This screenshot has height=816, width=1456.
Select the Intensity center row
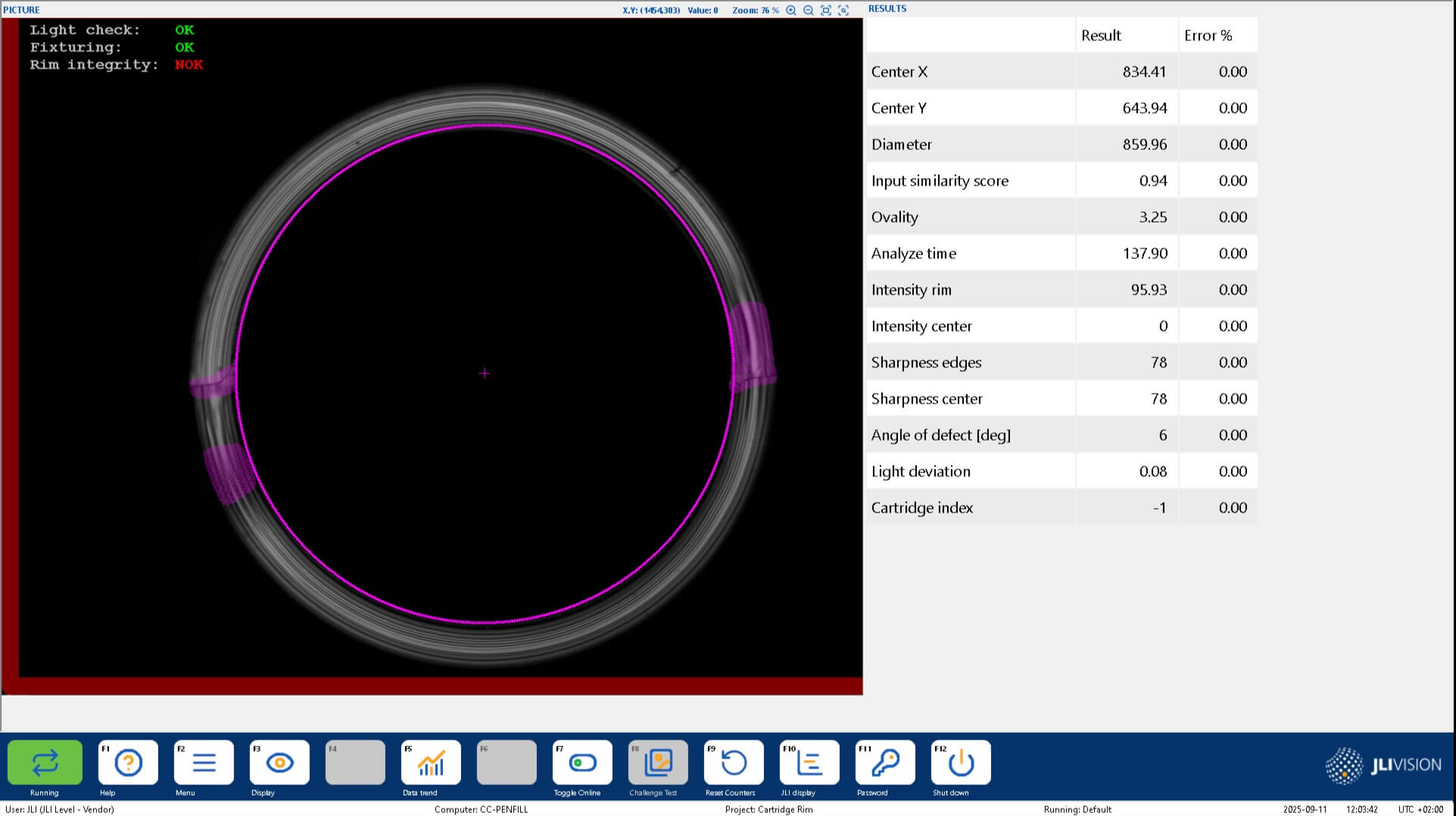1062,326
